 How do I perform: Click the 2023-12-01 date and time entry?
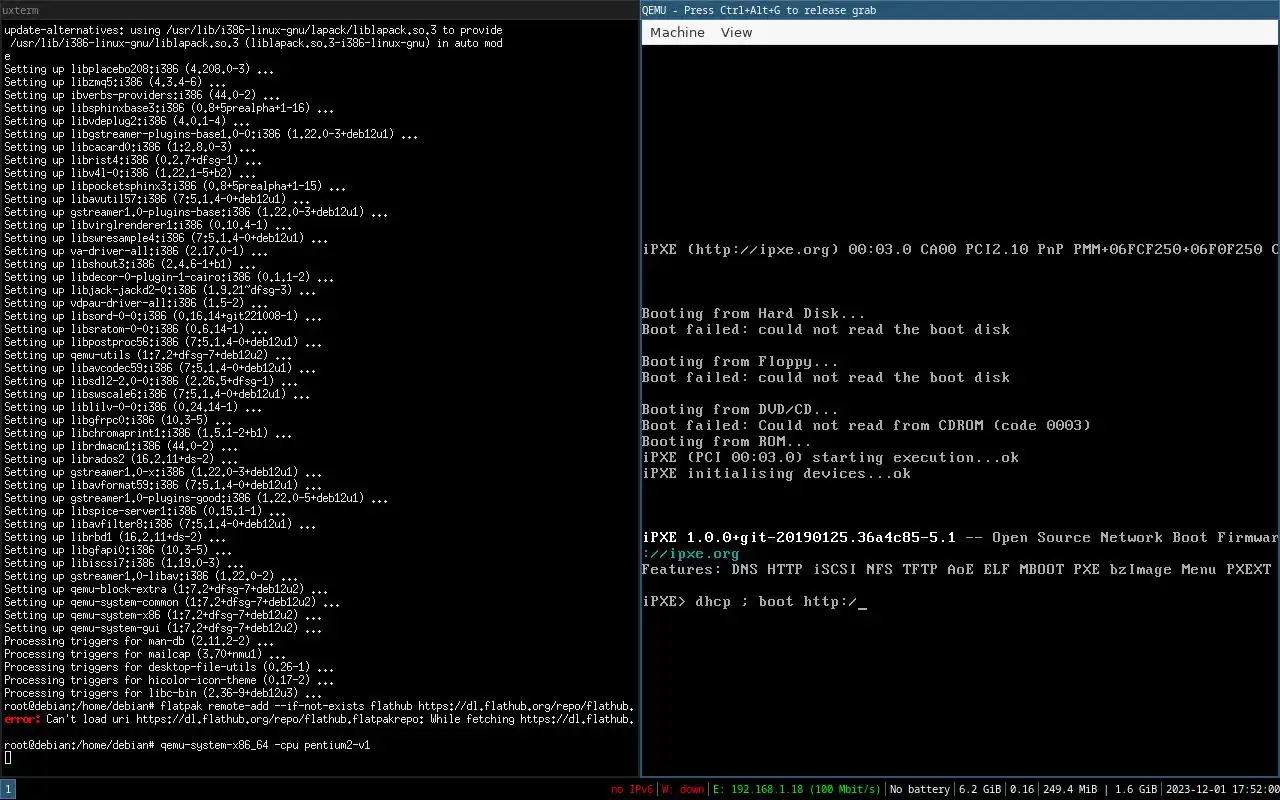[1222, 789]
